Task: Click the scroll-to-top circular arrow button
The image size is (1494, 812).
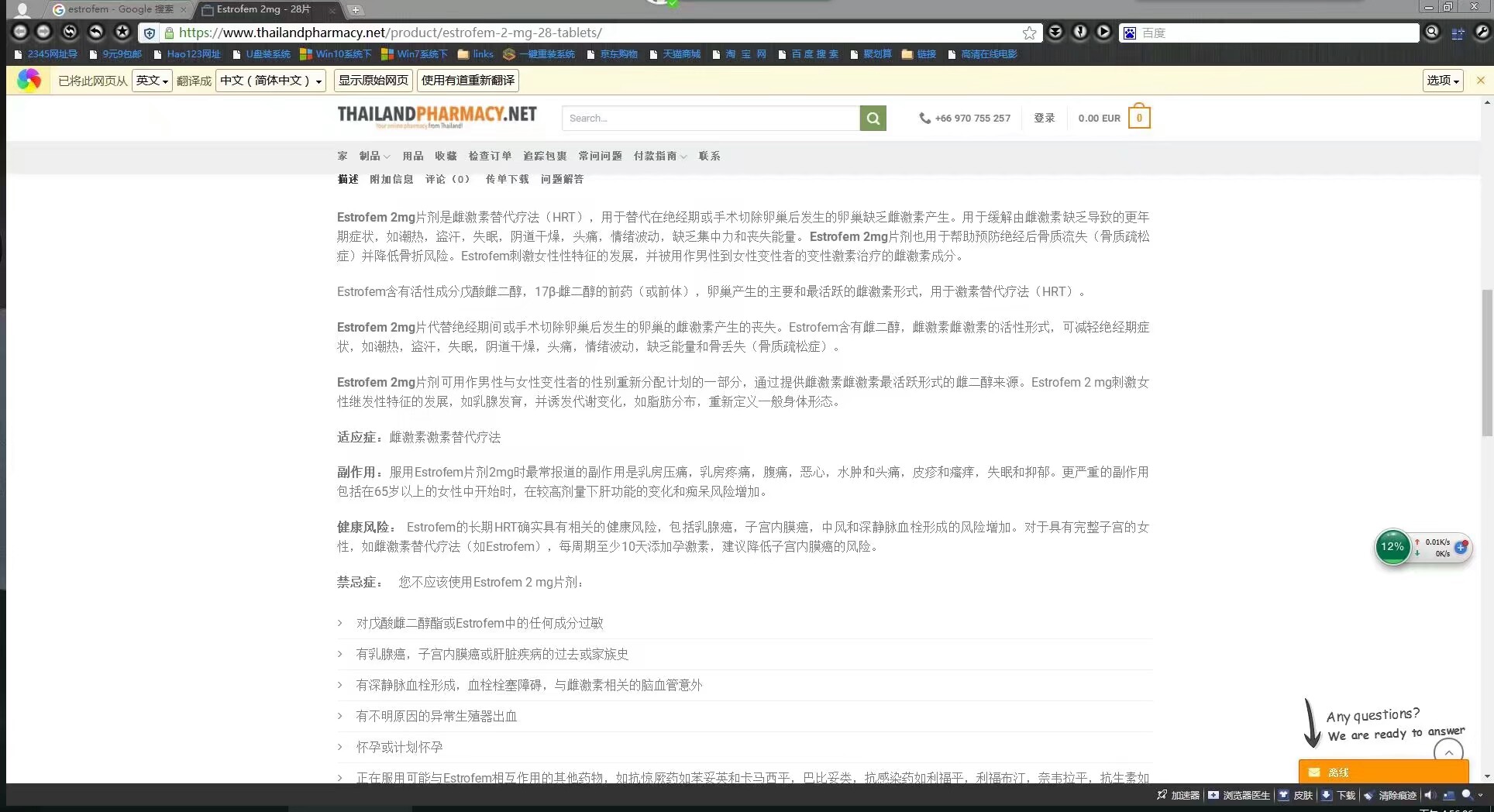Action: pos(1448,752)
